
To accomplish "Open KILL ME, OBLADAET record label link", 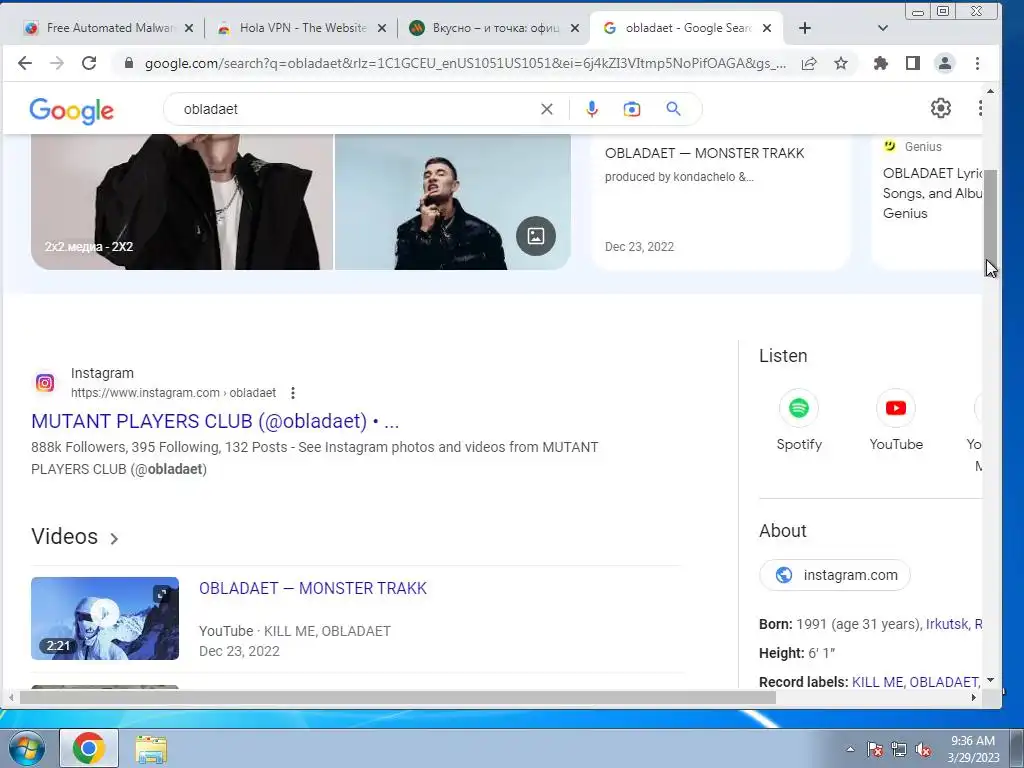I will coord(914,682).
